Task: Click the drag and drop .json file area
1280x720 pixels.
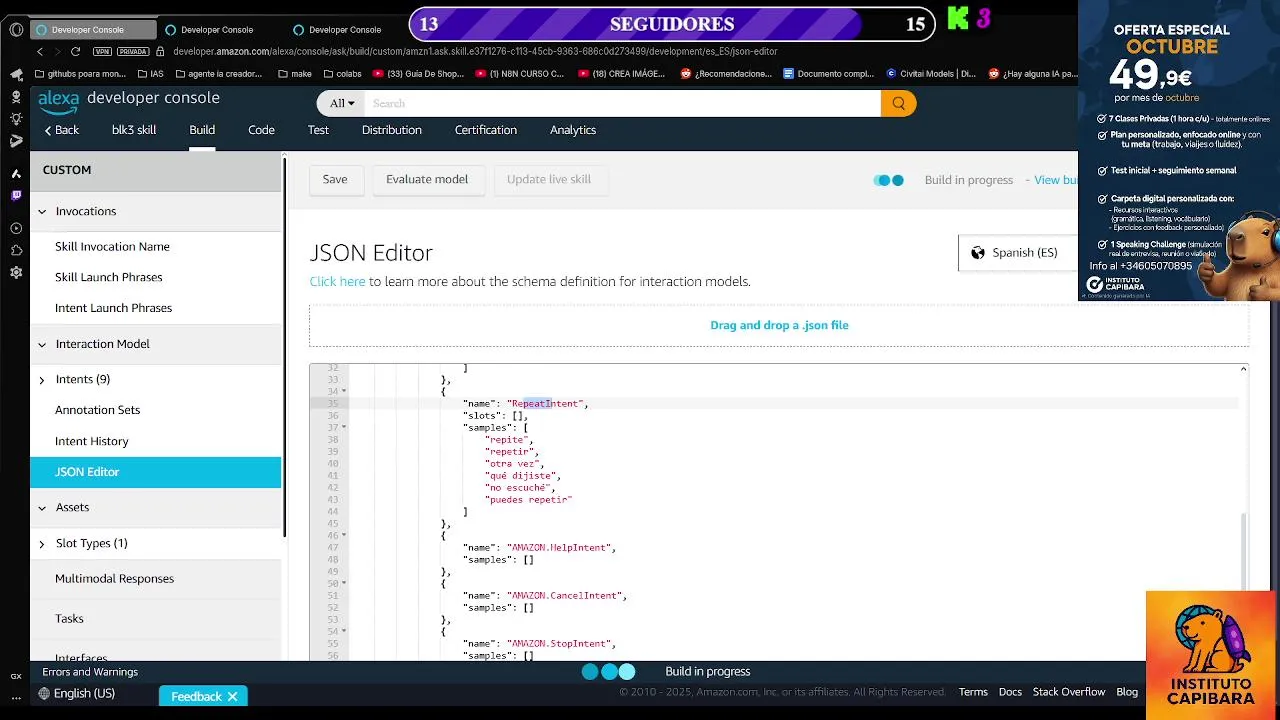Action: [x=779, y=326]
